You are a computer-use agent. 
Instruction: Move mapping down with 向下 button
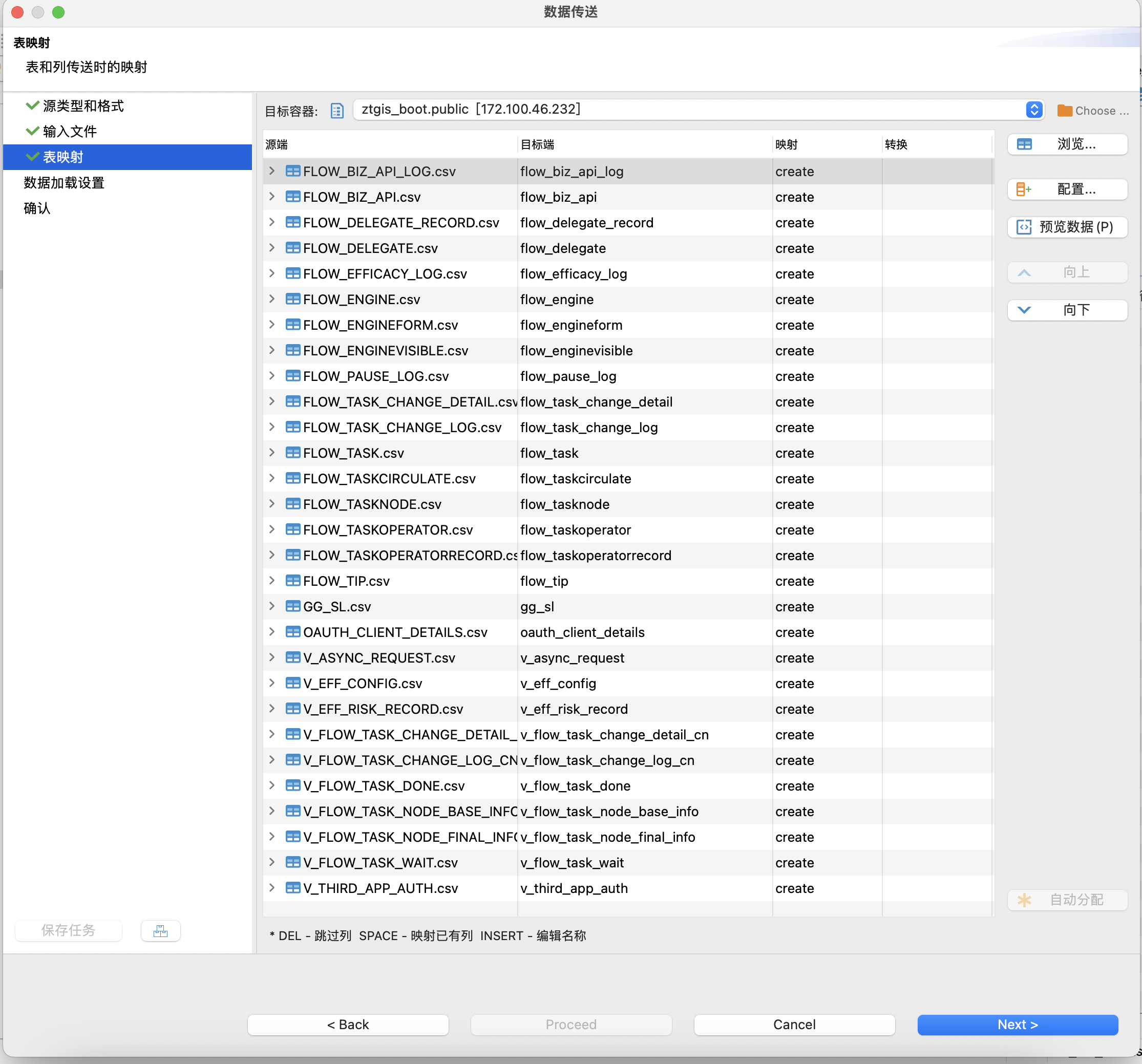1067,310
